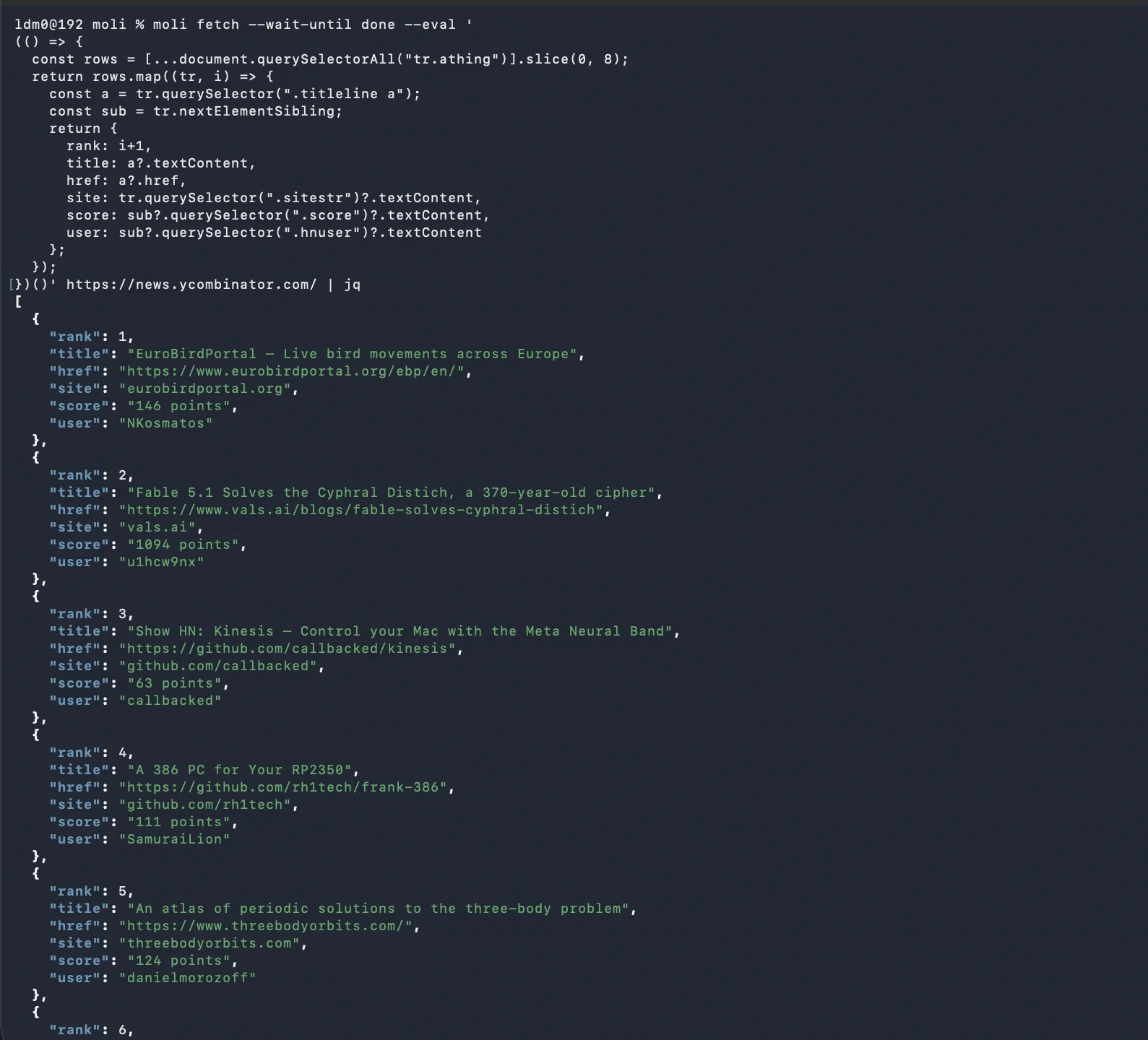
Task: Click the "| jq" pipe at command end
Action: coord(344,285)
